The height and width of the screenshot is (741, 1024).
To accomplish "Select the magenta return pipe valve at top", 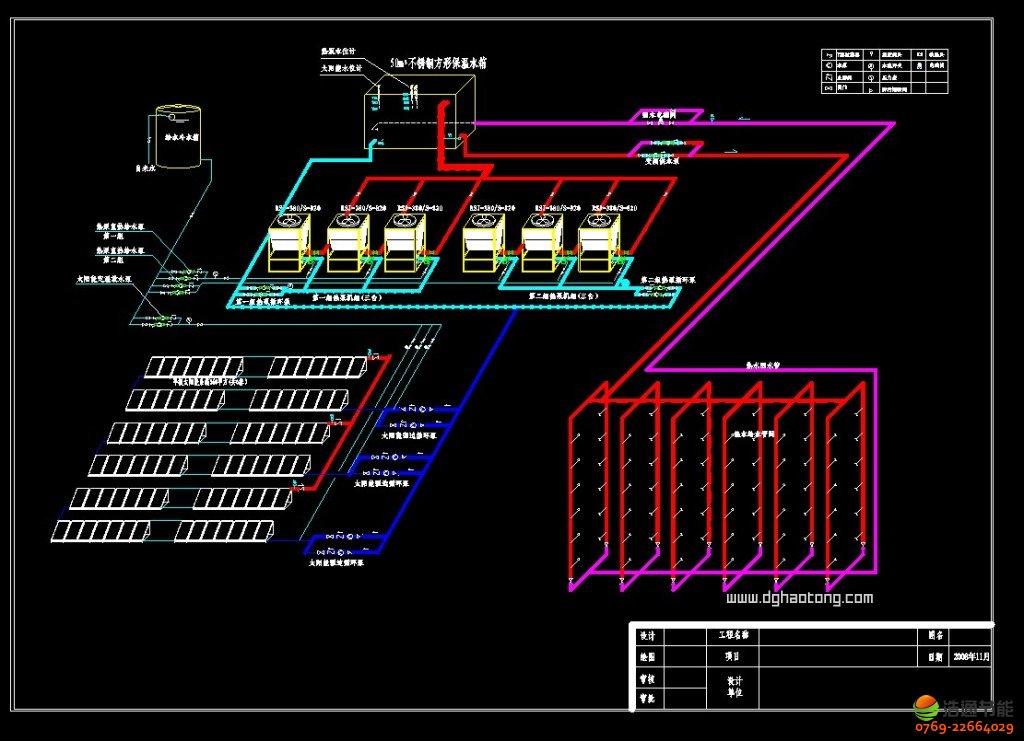I will point(660,116).
